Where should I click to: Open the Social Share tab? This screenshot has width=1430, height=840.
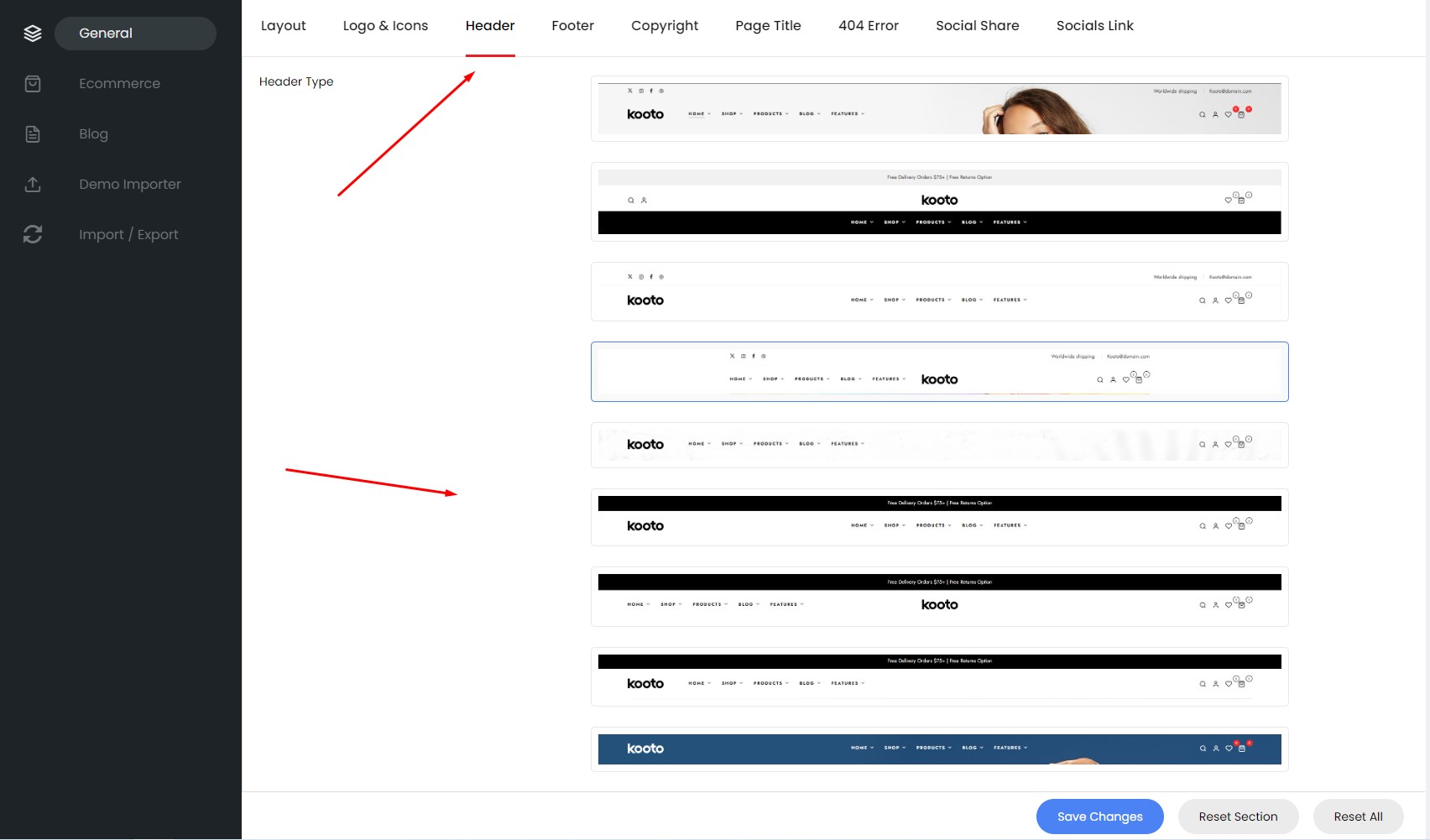coord(977,26)
